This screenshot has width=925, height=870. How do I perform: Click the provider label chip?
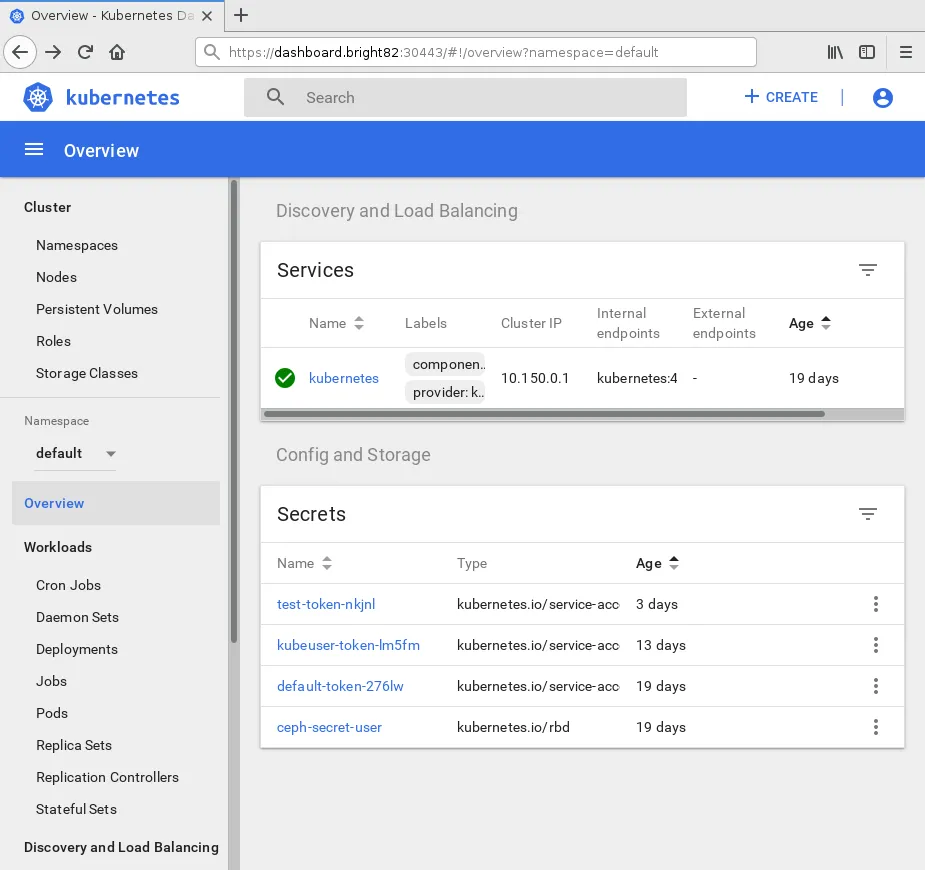(x=445, y=392)
